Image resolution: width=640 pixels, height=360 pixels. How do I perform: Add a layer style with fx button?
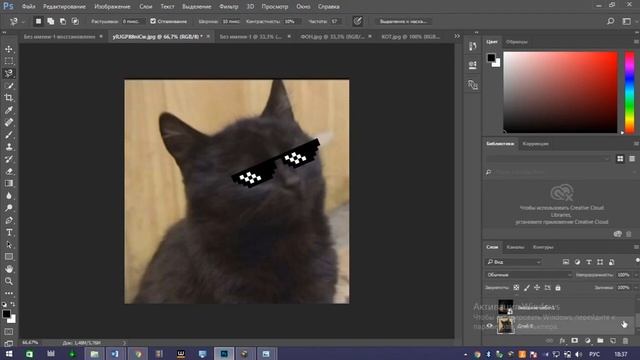point(562,340)
